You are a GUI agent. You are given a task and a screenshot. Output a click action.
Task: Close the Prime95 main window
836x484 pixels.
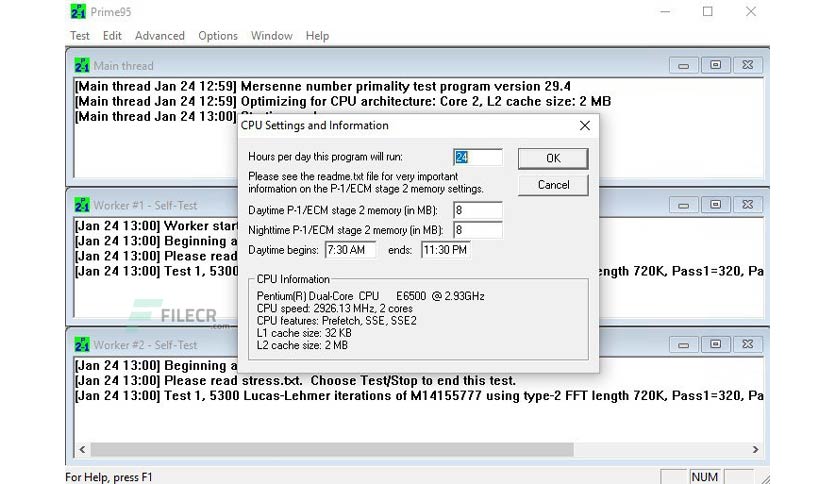pos(751,11)
